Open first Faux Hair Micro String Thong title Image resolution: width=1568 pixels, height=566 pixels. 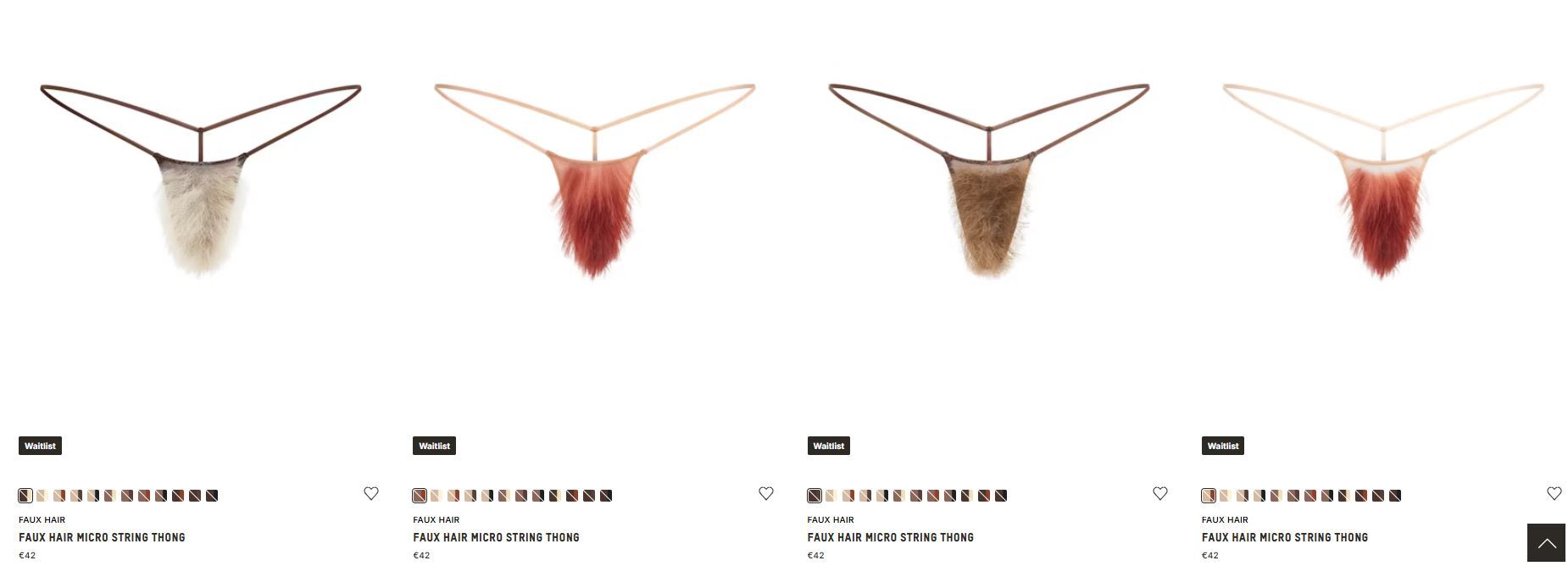coord(102,537)
